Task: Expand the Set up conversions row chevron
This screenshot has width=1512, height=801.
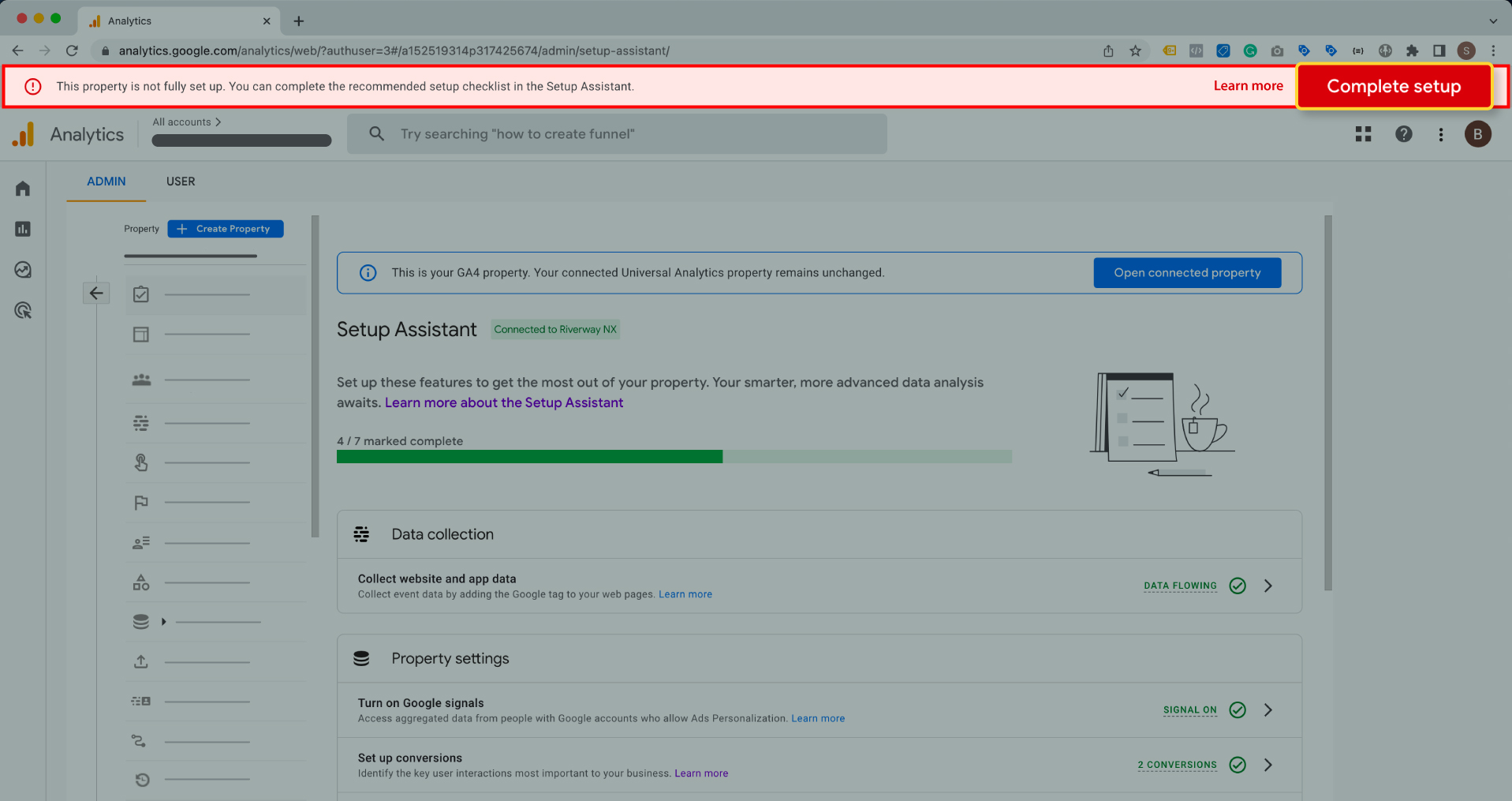Action: click(1268, 765)
